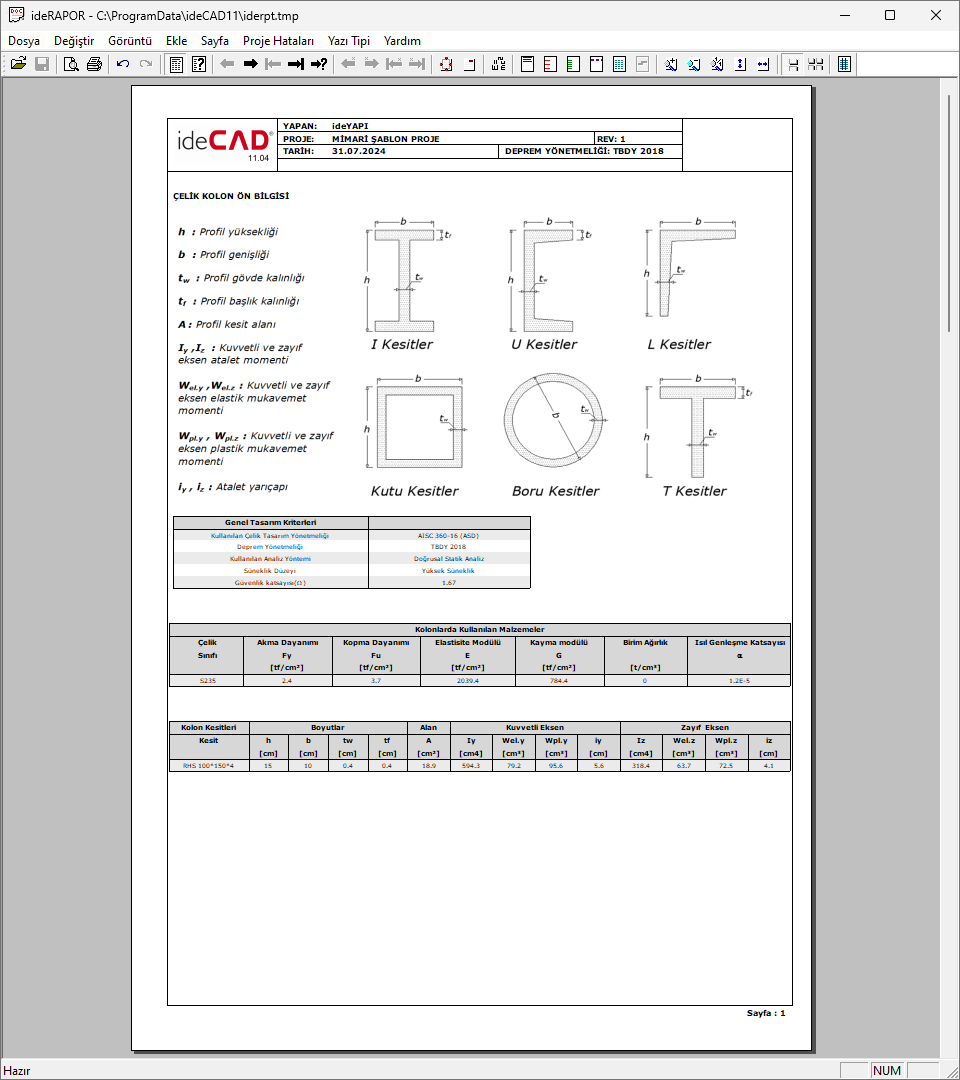This screenshot has height=1080, width=960.
Task: Click the open file folder icon
Action: [18, 64]
